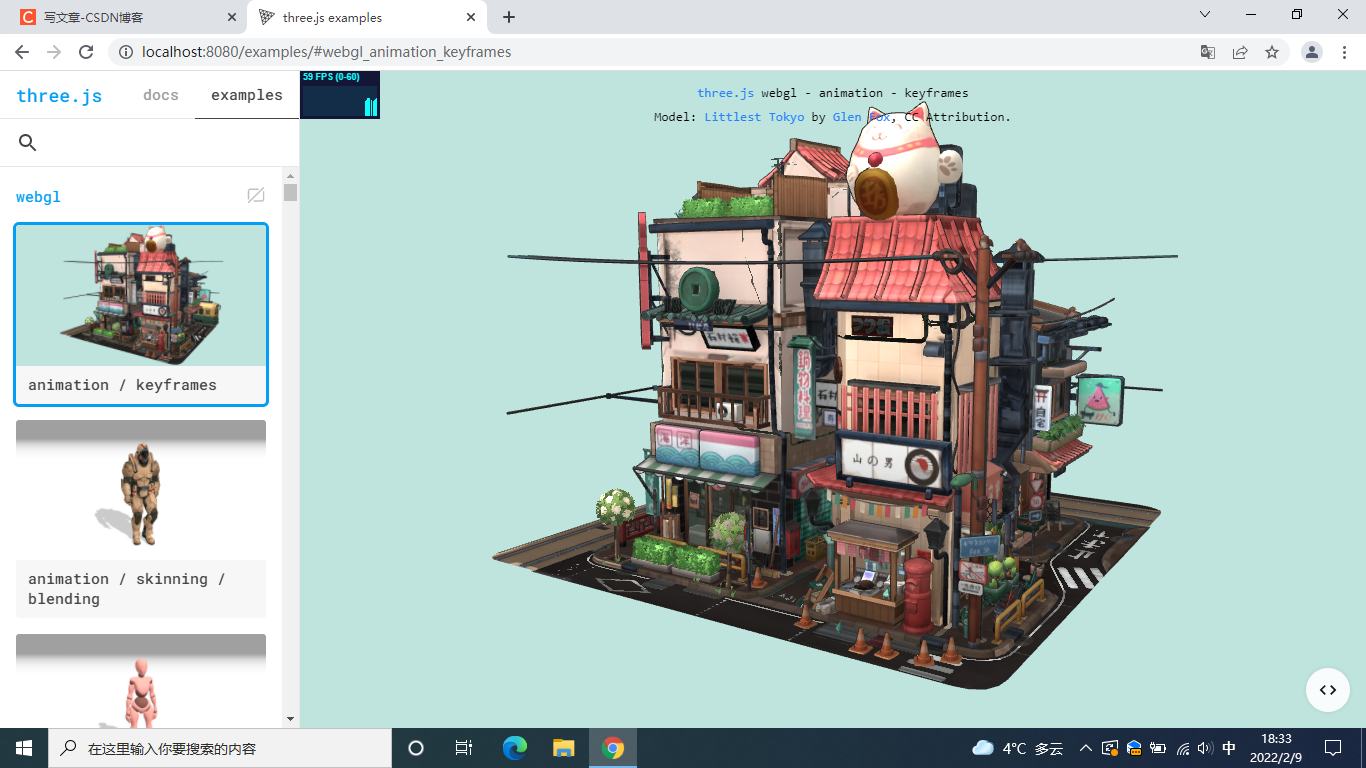Screen dimensions: 1366x768
Task: Open the Chrome profile avatar
Action: 1312,52
